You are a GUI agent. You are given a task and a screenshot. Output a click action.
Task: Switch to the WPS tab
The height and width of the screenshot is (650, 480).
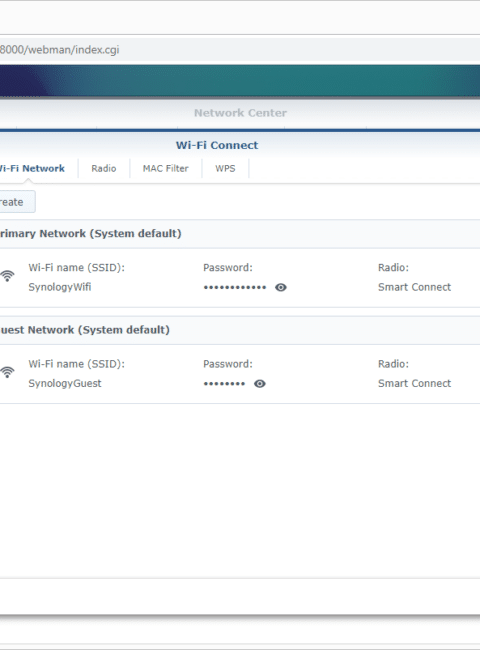click(x=225, y=168)
